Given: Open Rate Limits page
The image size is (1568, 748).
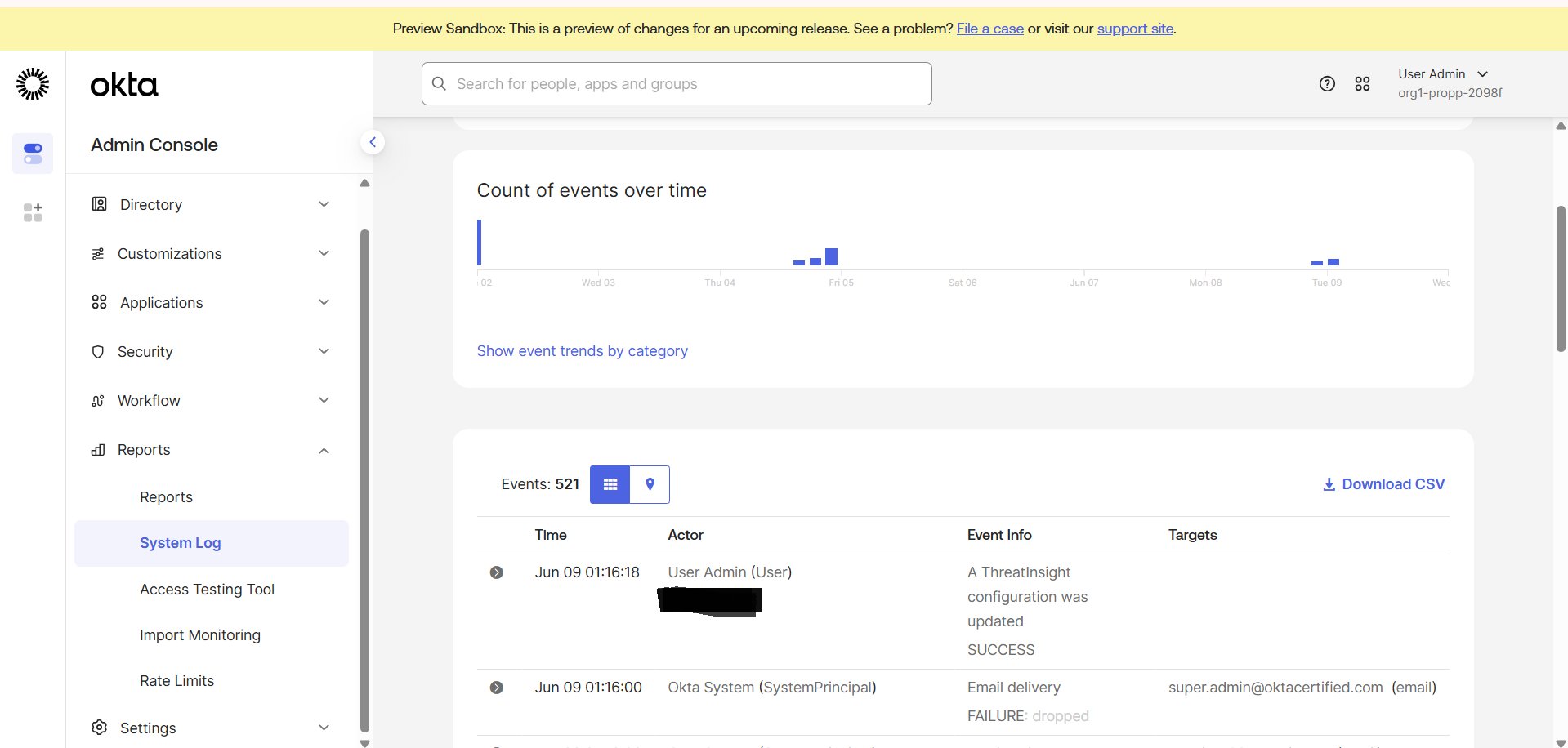Looking at the screenshot, I should 176,681.
